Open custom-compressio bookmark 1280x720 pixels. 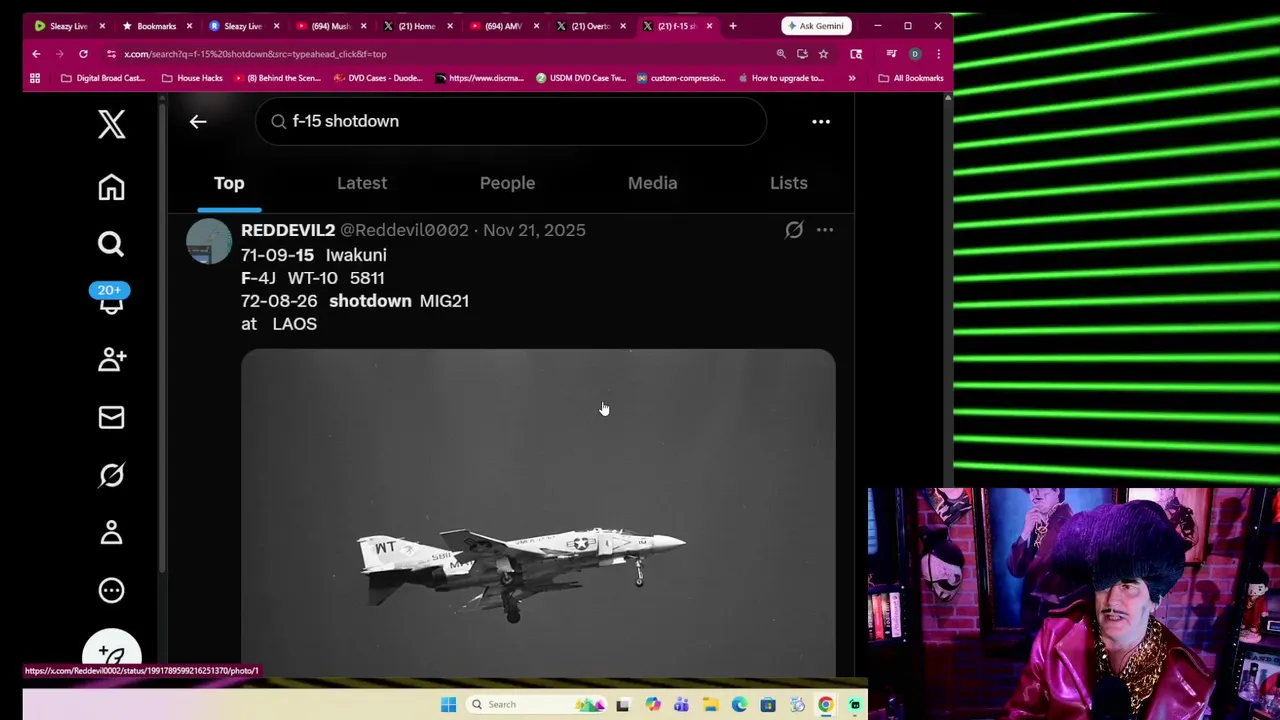pyautogui.click(x=680, y=78)
